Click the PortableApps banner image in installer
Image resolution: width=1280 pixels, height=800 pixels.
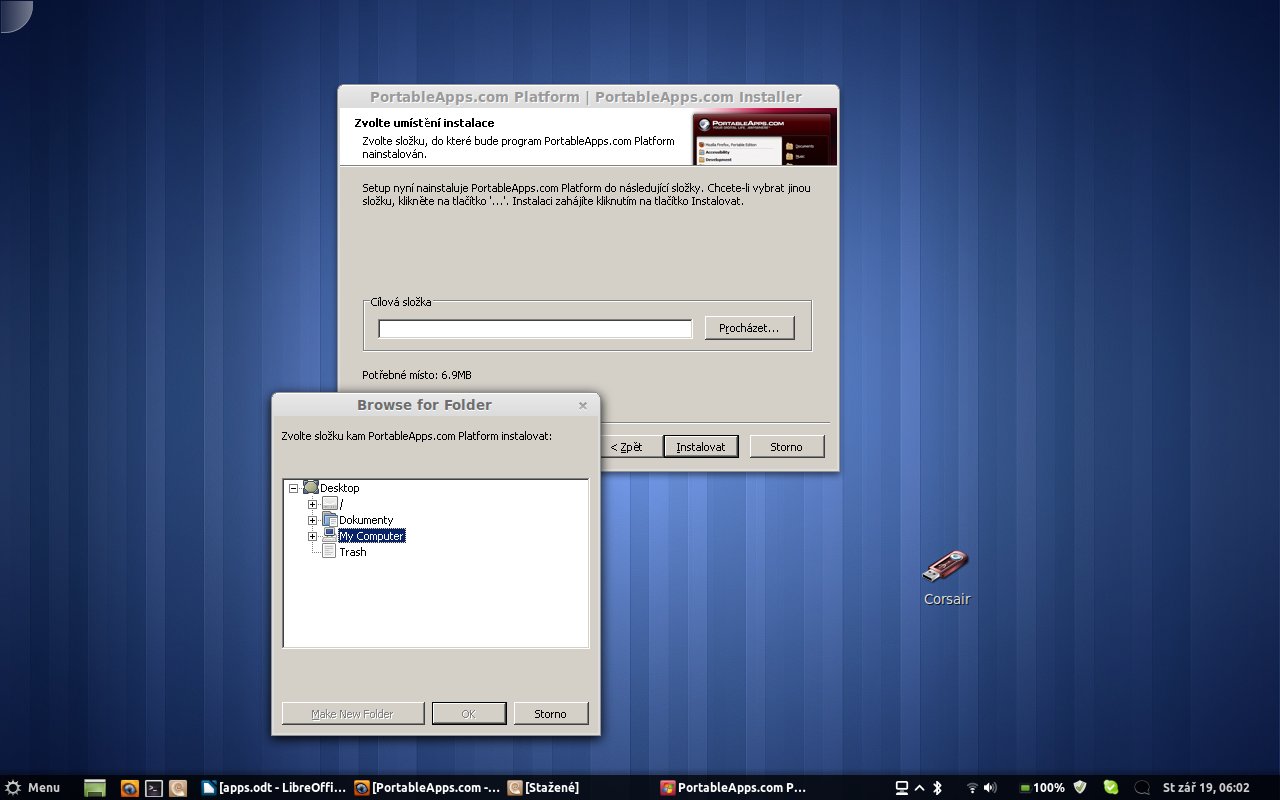click(765, 137)
